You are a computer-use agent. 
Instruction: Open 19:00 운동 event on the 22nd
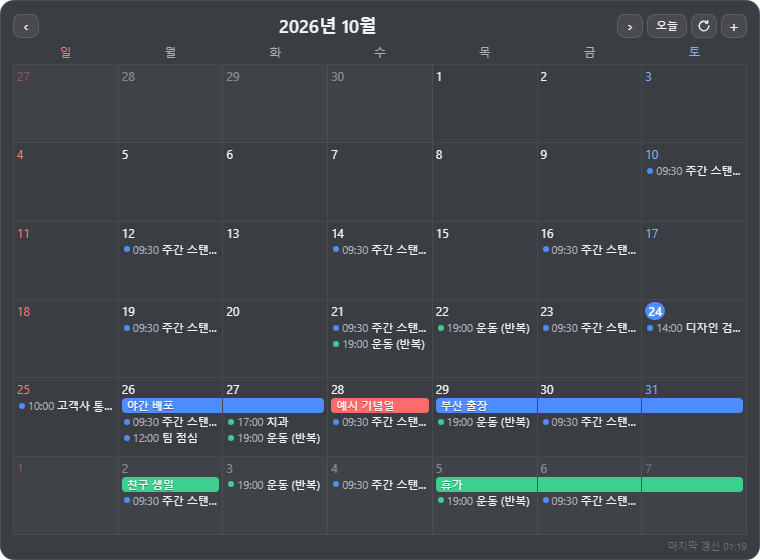point(484,328)
